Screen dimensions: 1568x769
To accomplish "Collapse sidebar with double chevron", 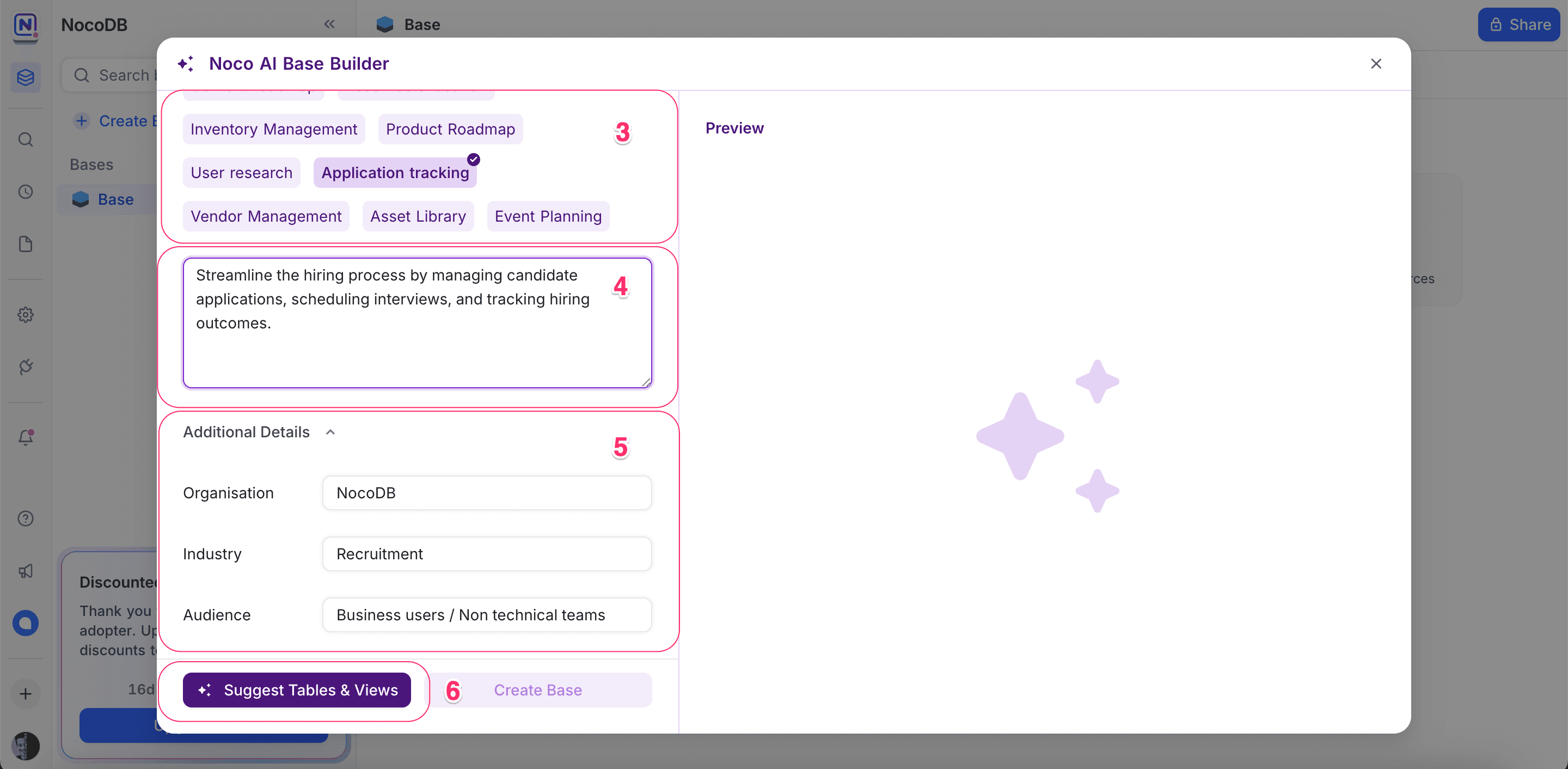I will [x=329, y=25].
